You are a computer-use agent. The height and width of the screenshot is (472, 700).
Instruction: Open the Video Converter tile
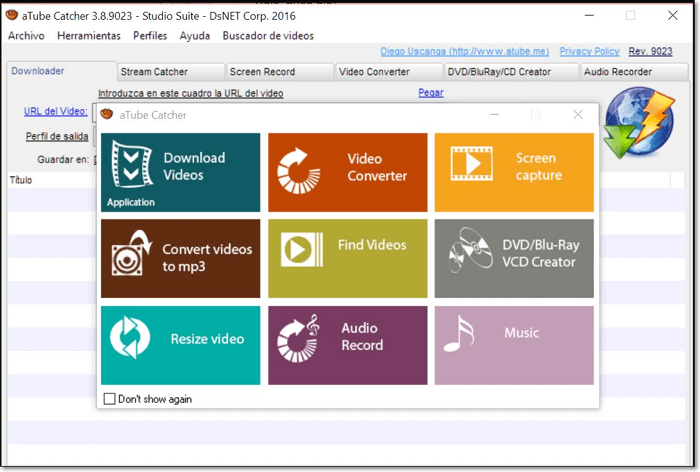point(347,172)
